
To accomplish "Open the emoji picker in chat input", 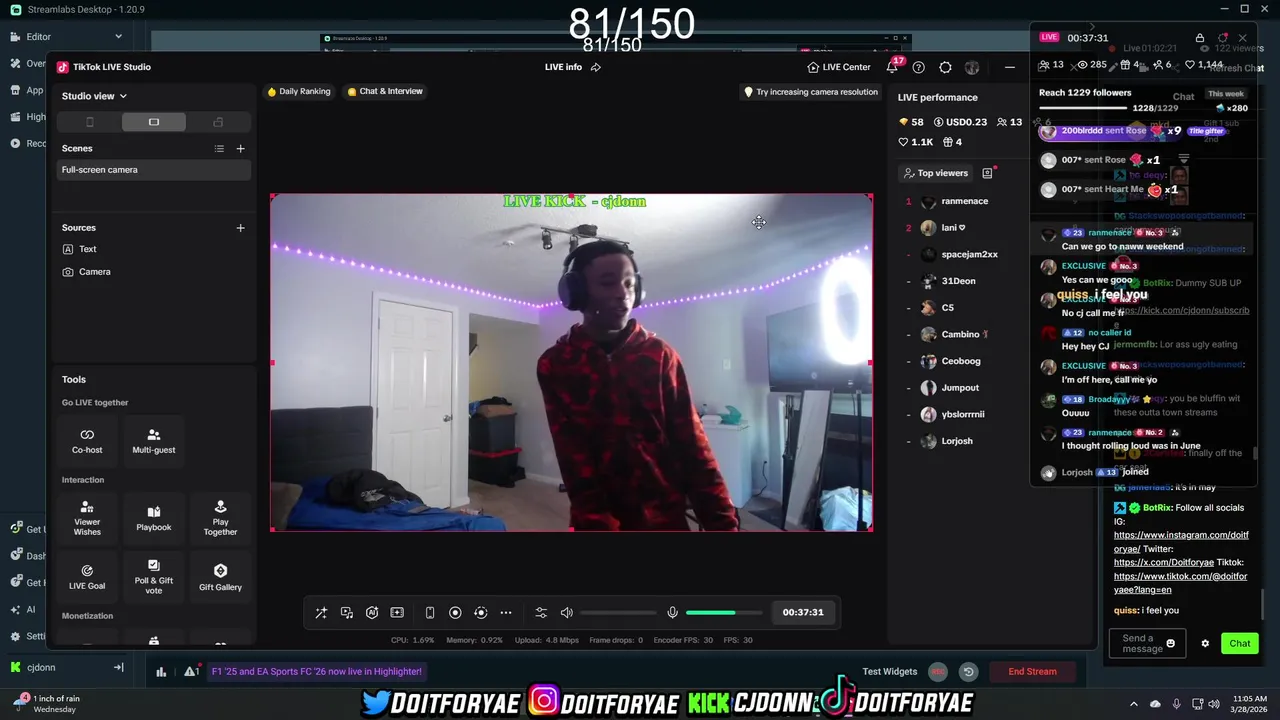I will coord(1170,644).
